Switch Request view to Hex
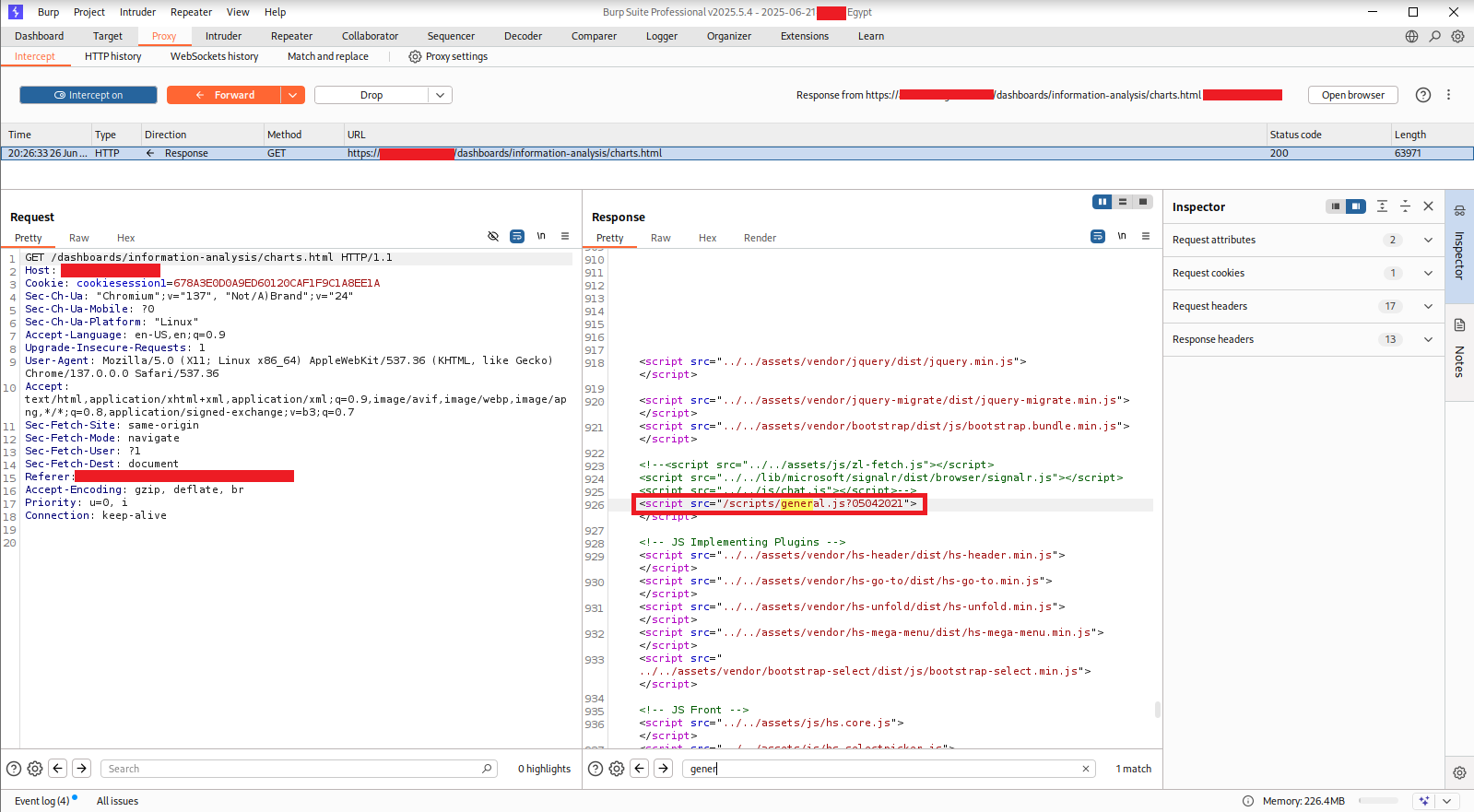This screenshot has height=812, width=1474. tap(125, 238)
